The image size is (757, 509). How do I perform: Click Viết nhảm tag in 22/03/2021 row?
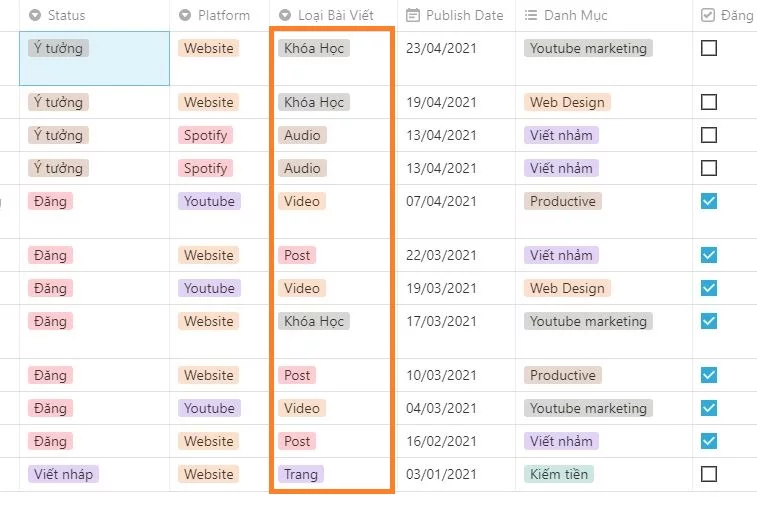(x=561, y=255)
